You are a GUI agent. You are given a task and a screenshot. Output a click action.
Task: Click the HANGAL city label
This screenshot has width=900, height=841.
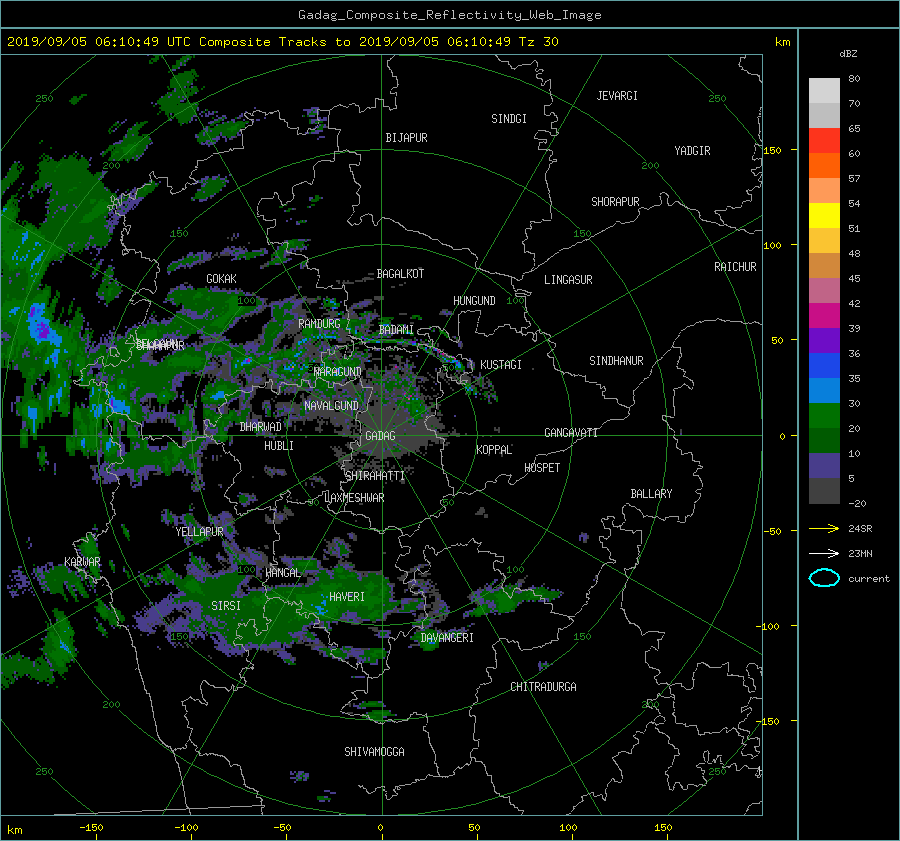coord(282,573)
